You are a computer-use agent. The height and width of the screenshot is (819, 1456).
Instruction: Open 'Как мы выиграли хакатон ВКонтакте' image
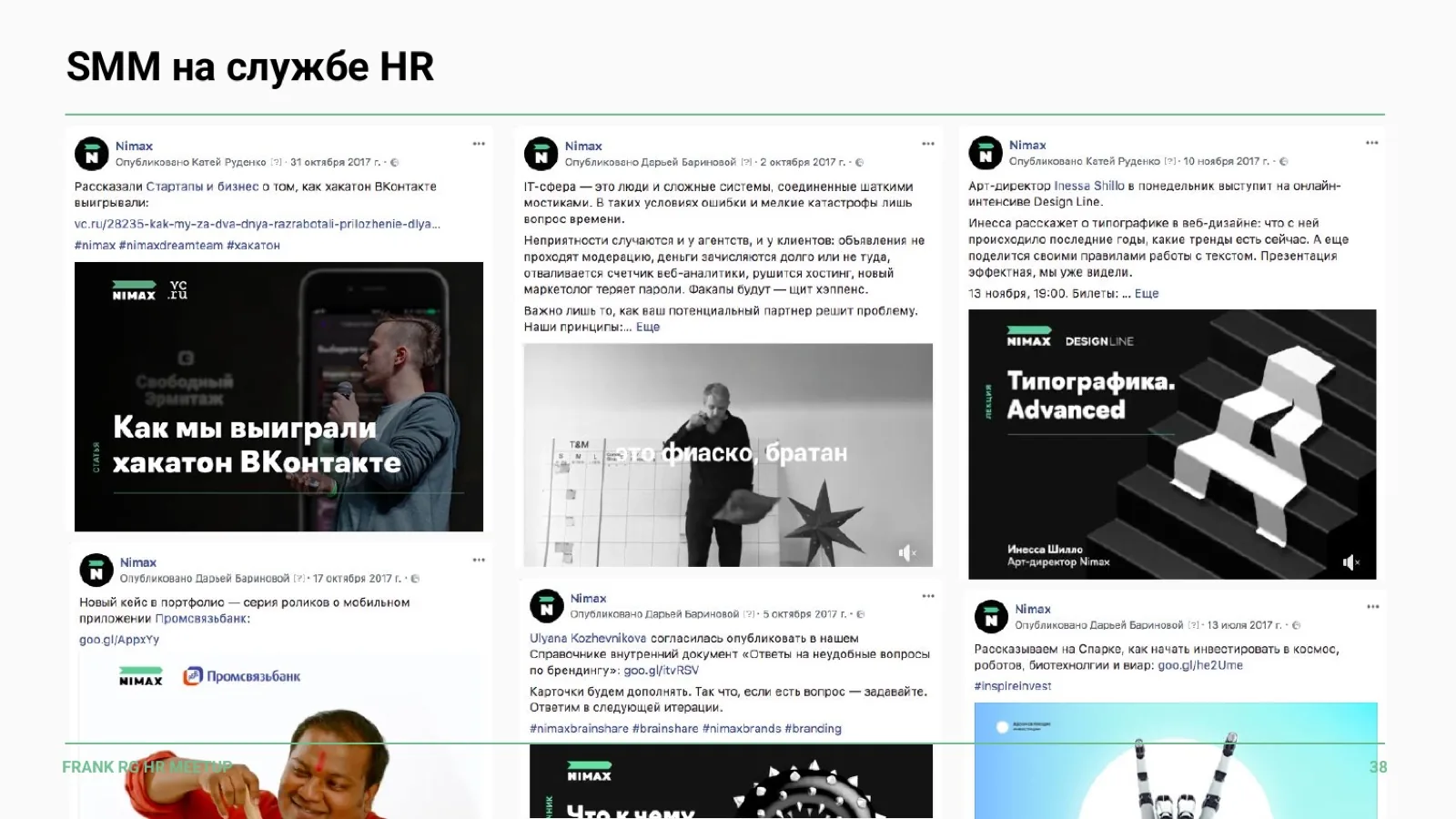[278, 397]
